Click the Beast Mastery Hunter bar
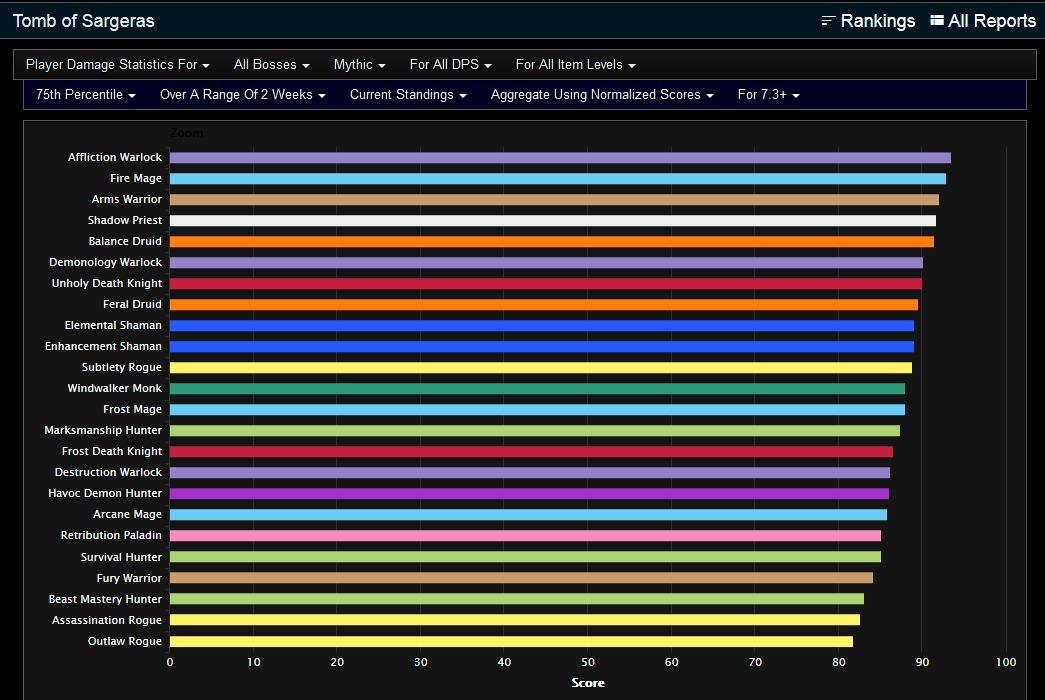This screenshot has height=700, width=1045. tap(517, 599)
